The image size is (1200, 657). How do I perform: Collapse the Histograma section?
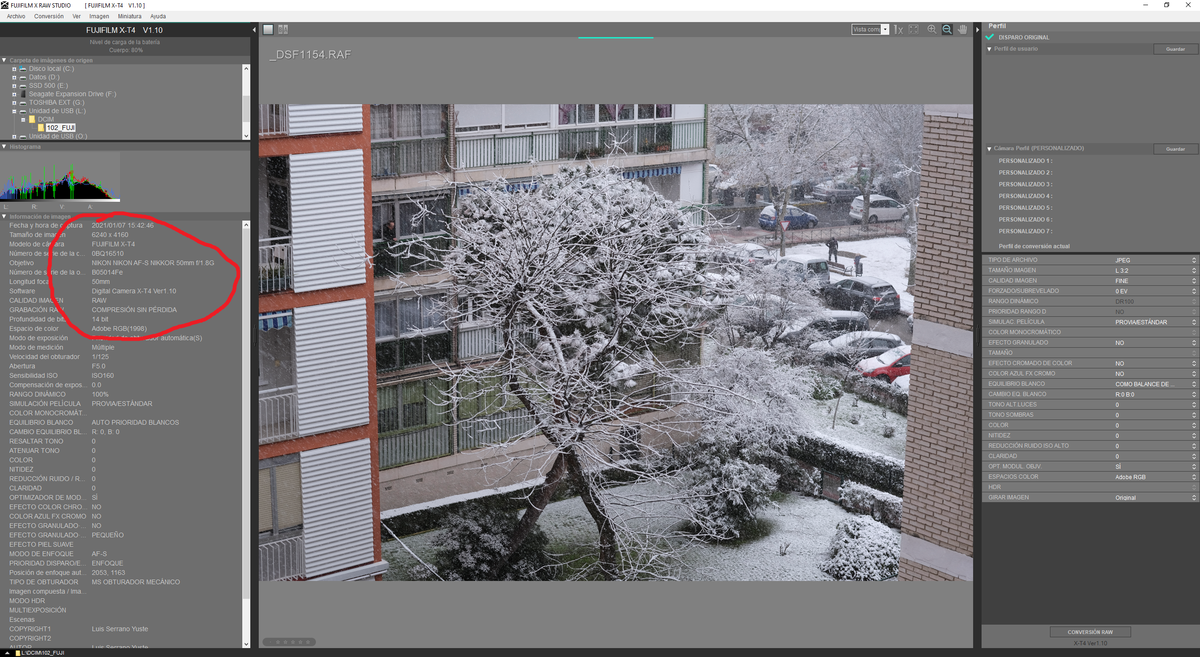pyautogui.click(x=5, y=146)
